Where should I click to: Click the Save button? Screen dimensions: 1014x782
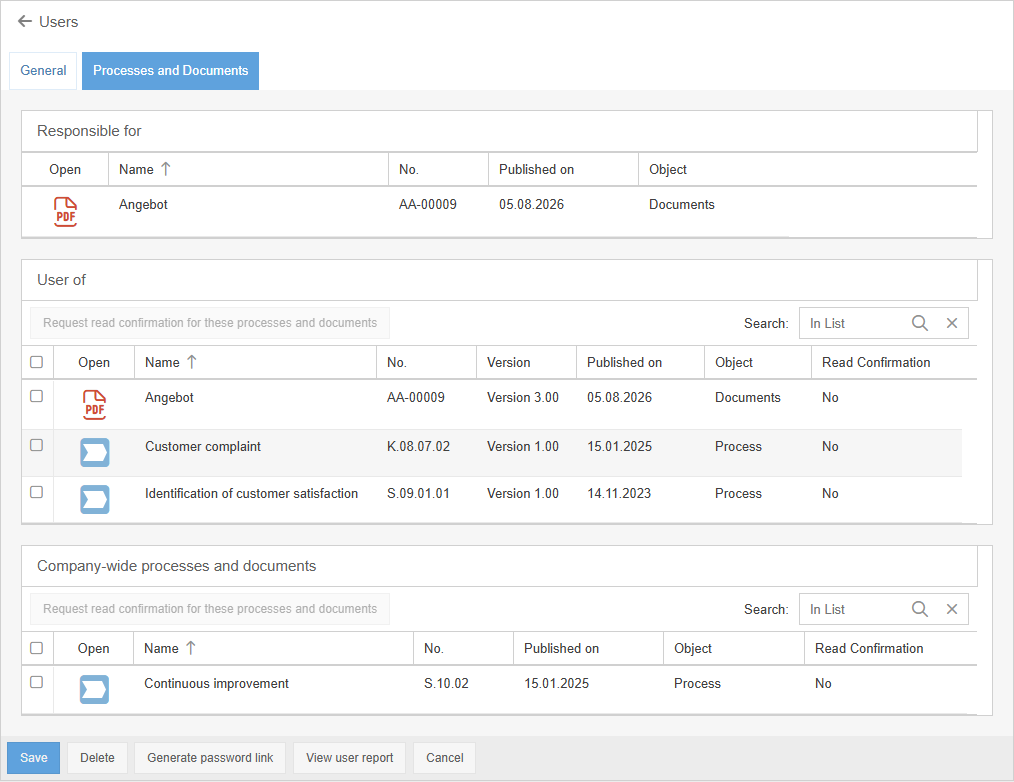tap(34, 757)
